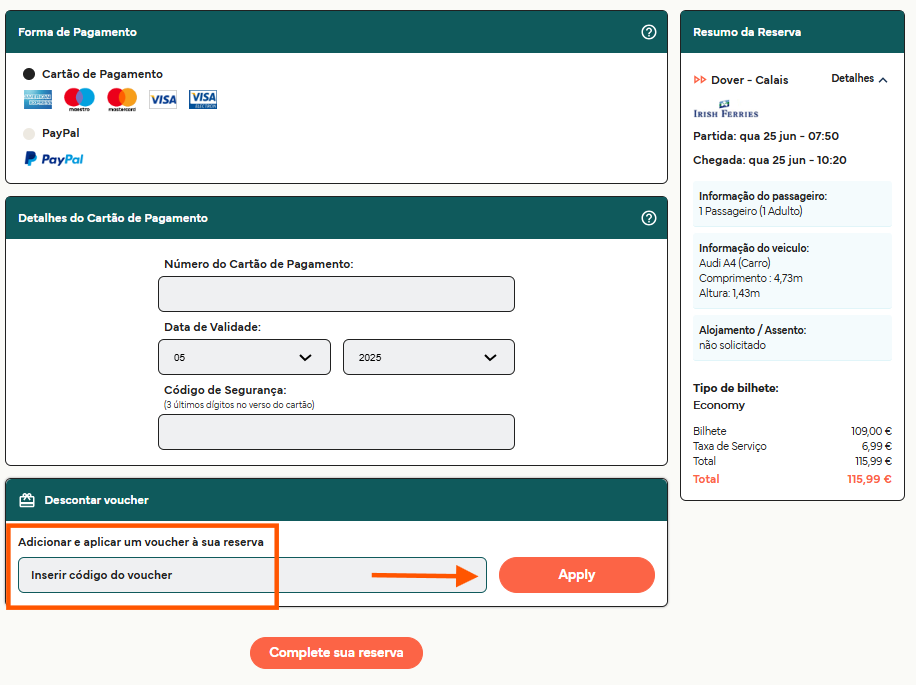The height and width of the screenshot is (685, 916).
Task: Open help icon in Forma de Pagamento header
Action: [649, 32]
